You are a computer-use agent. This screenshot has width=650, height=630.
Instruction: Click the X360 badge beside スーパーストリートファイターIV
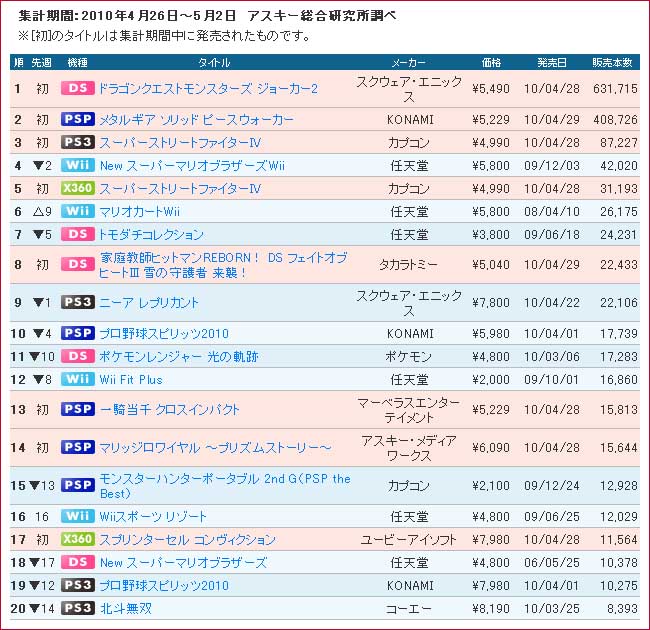coord(78,188)
